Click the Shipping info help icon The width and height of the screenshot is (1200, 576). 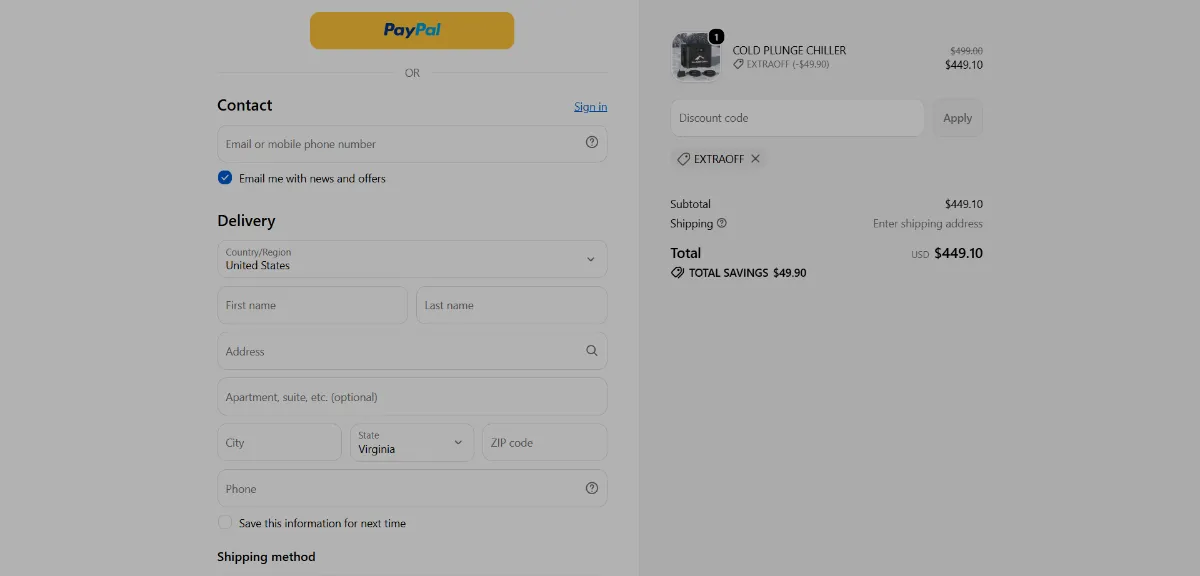point(722,223)
